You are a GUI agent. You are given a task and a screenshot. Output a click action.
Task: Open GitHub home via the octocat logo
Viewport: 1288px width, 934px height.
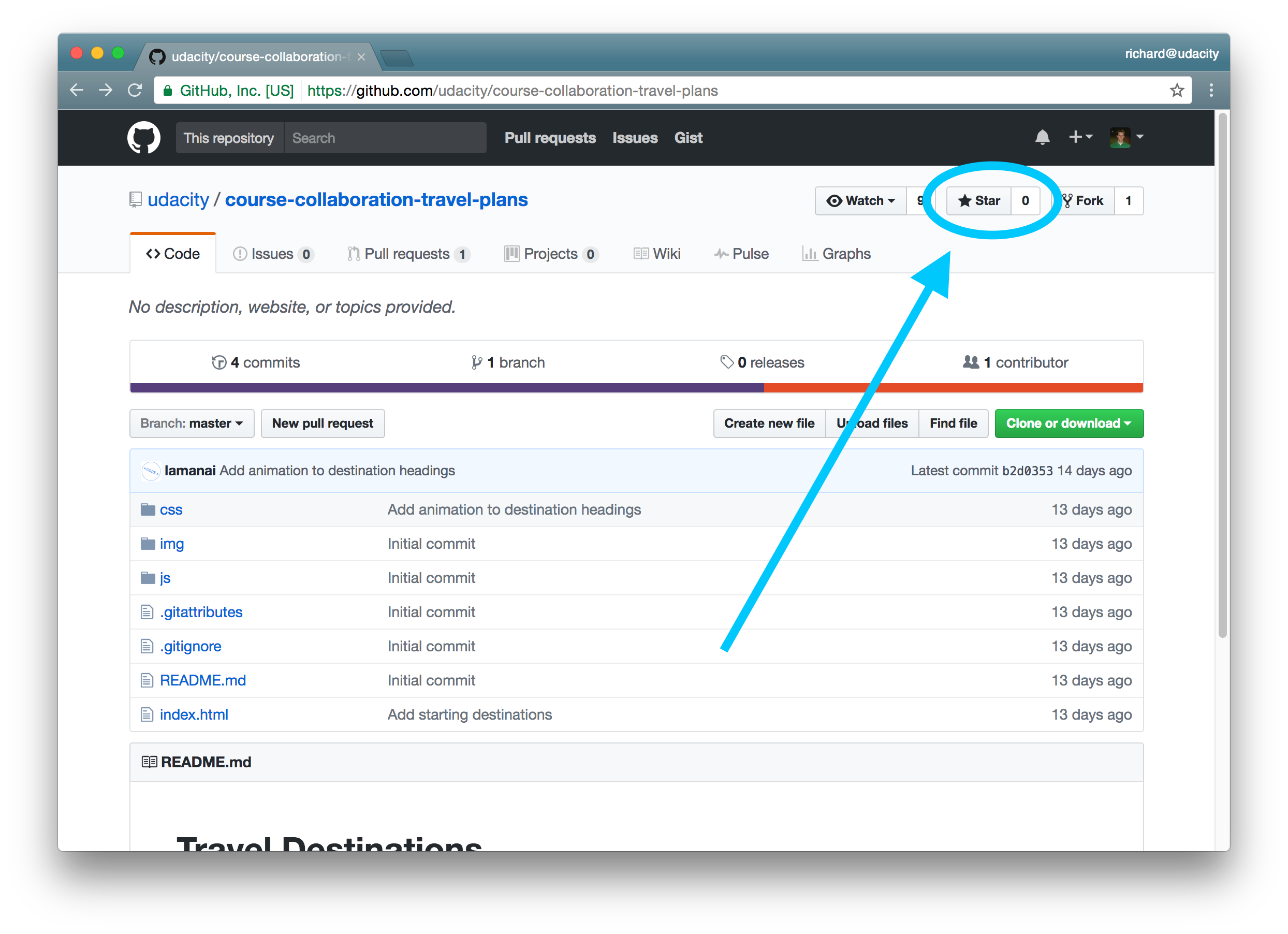[144, 138]
